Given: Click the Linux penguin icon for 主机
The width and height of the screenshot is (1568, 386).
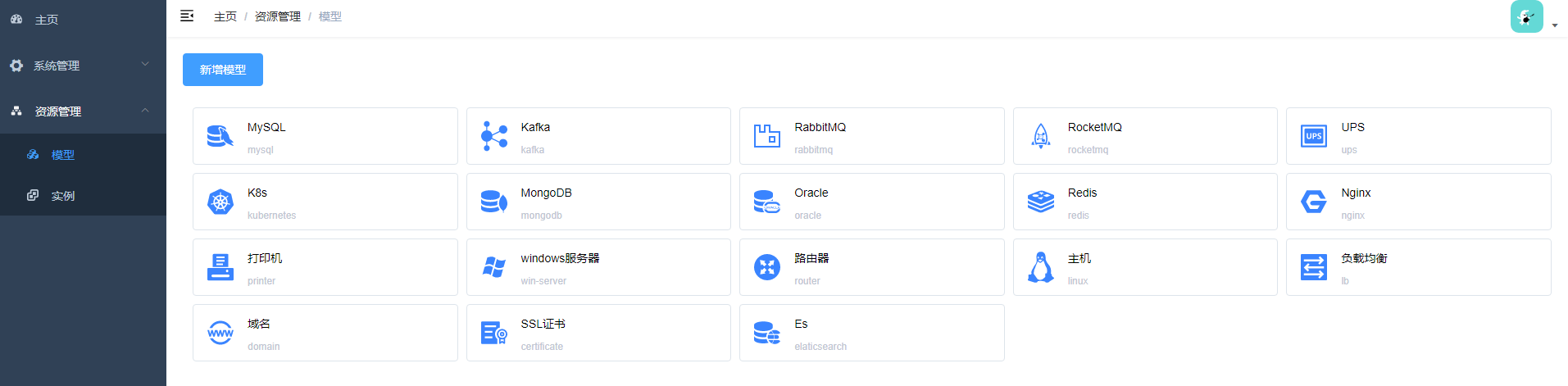Looking at the screenshot, I should 1041,267.
